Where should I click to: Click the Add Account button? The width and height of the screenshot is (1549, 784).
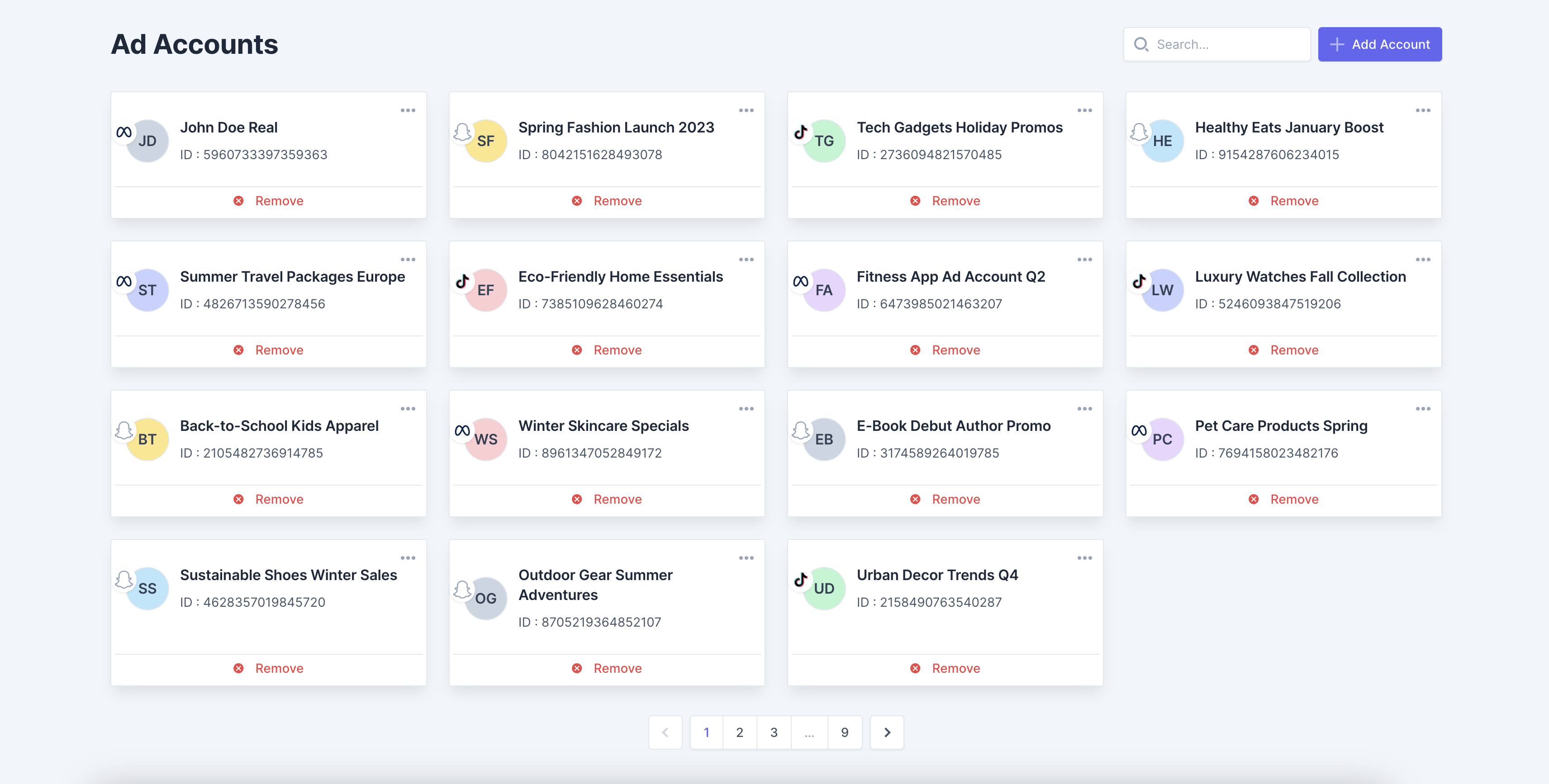(1380, 44)
